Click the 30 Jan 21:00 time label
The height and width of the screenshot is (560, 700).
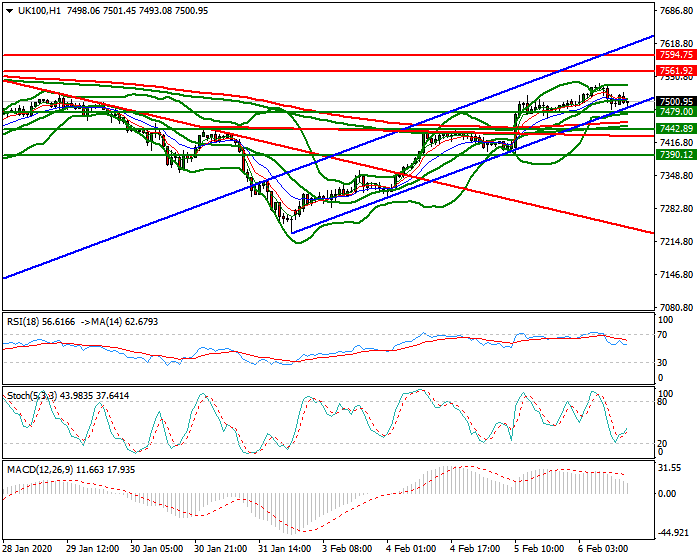point(221,548)
